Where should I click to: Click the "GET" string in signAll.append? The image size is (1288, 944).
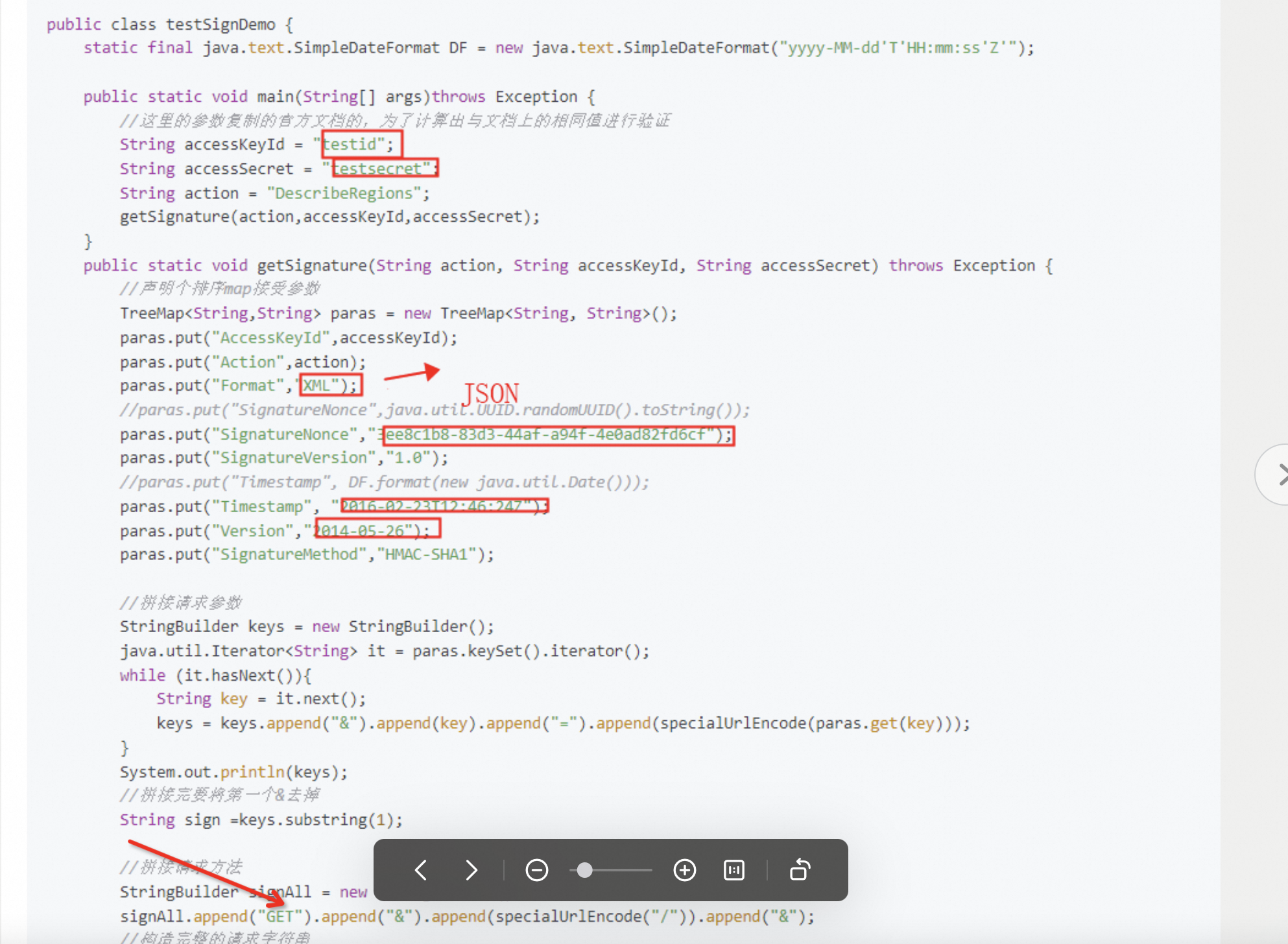click(x=280, y=917)
